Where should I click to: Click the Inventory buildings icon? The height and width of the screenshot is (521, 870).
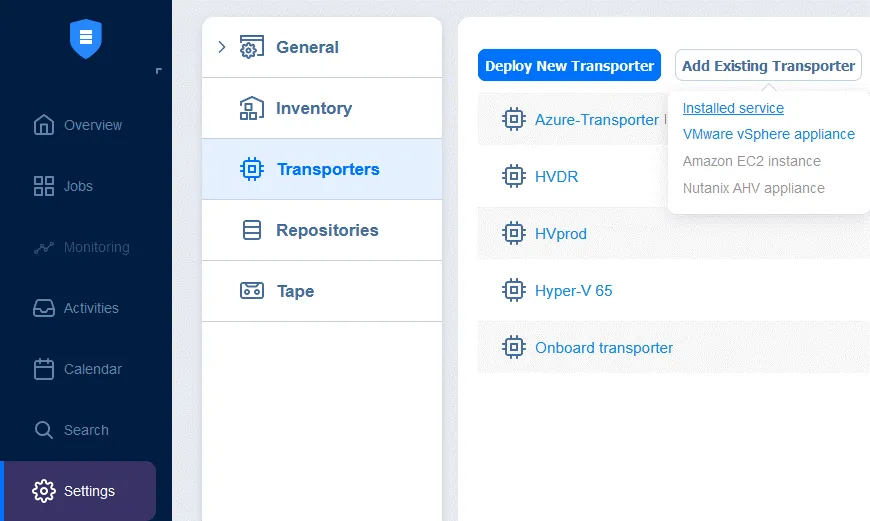(x=252, y=108)
